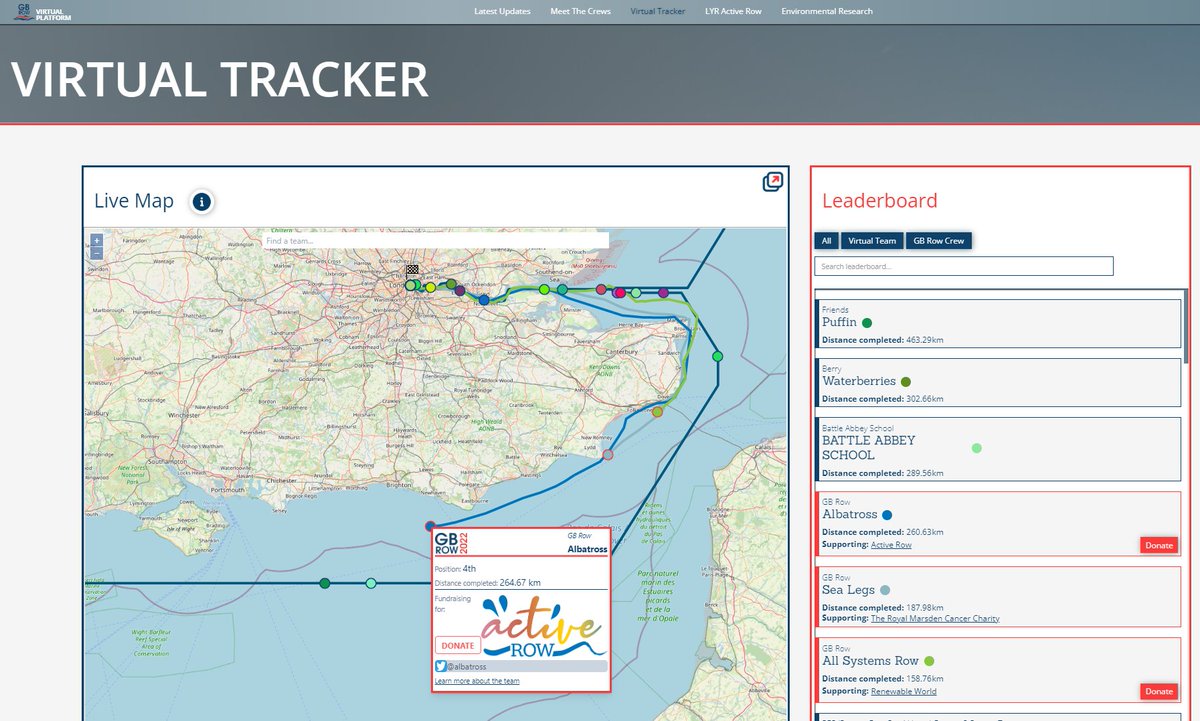
Task: Click Puffin's green dot in leaderboard
Action: coord(867,323)
